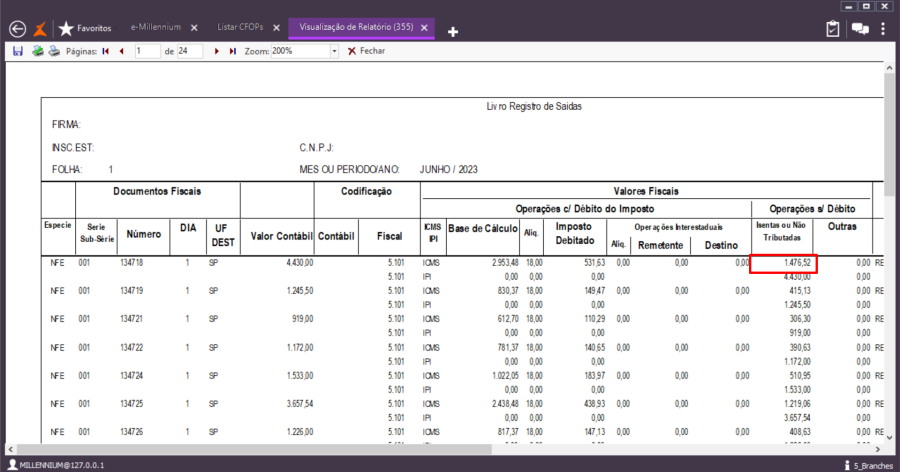The height and width of the screenshot is (472, 900).
Task: Click the back arrow navigation icon
Action: click(x=16, y=29)
